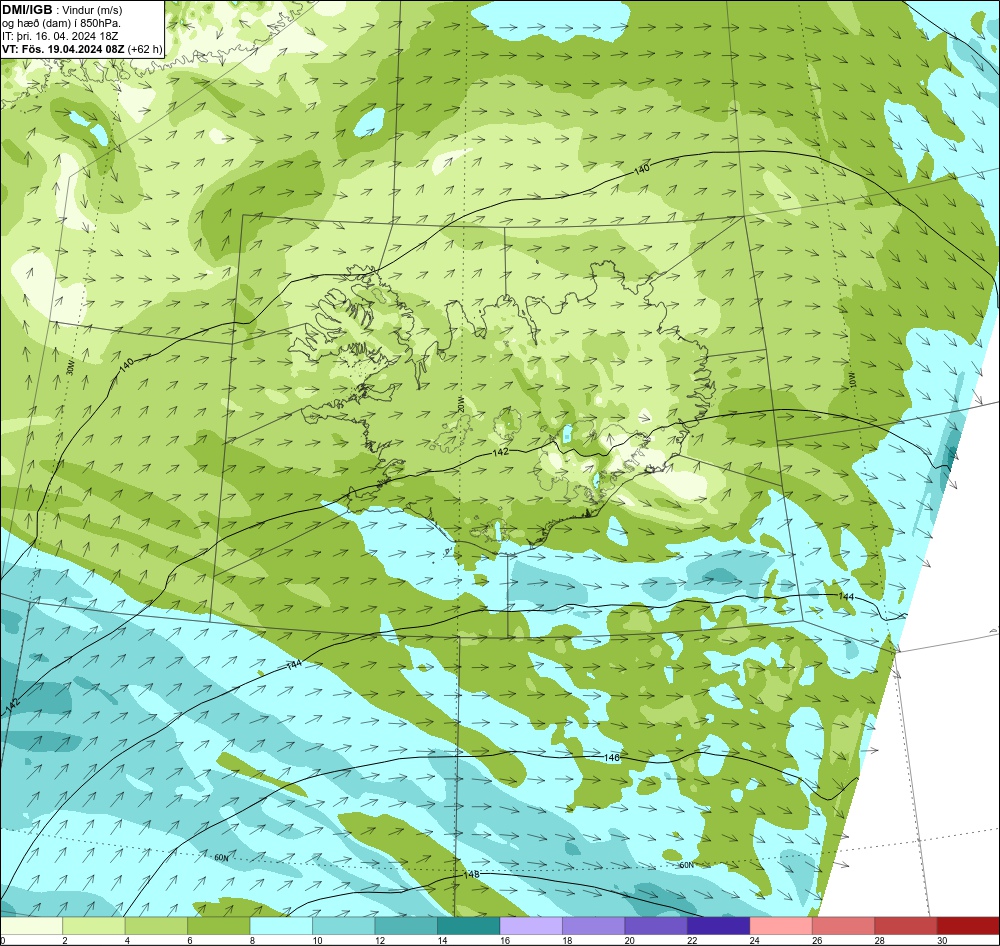Select the 'IT: þri. 16. 04. 2024 18Z' line

click(x=60, y=36)
